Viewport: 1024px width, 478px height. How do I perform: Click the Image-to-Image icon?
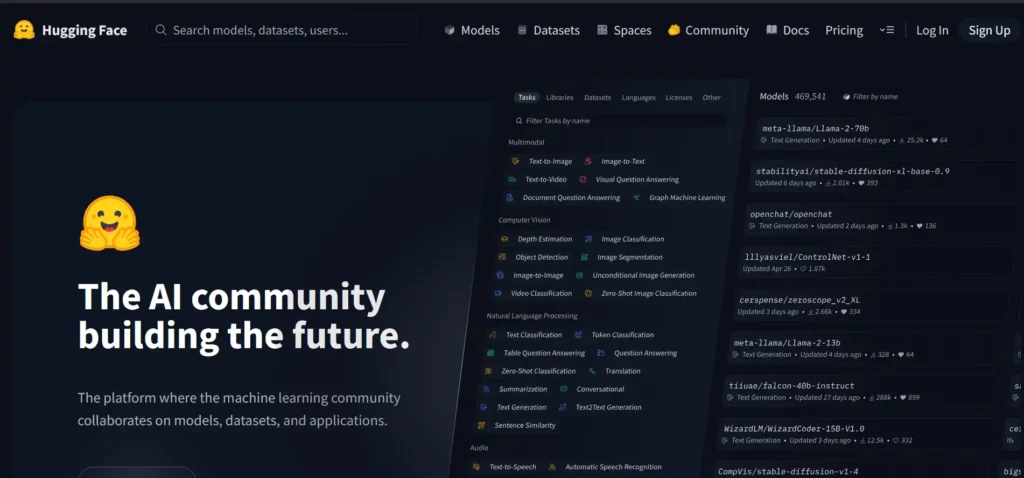[500, 276]
